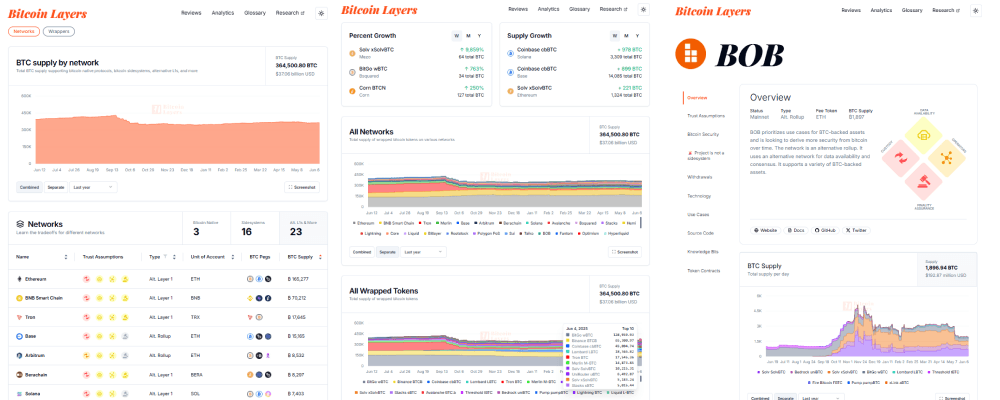Click the GitHub button on BOB overview
This screenshot has height=400, width=1000.
pos(824,230)
